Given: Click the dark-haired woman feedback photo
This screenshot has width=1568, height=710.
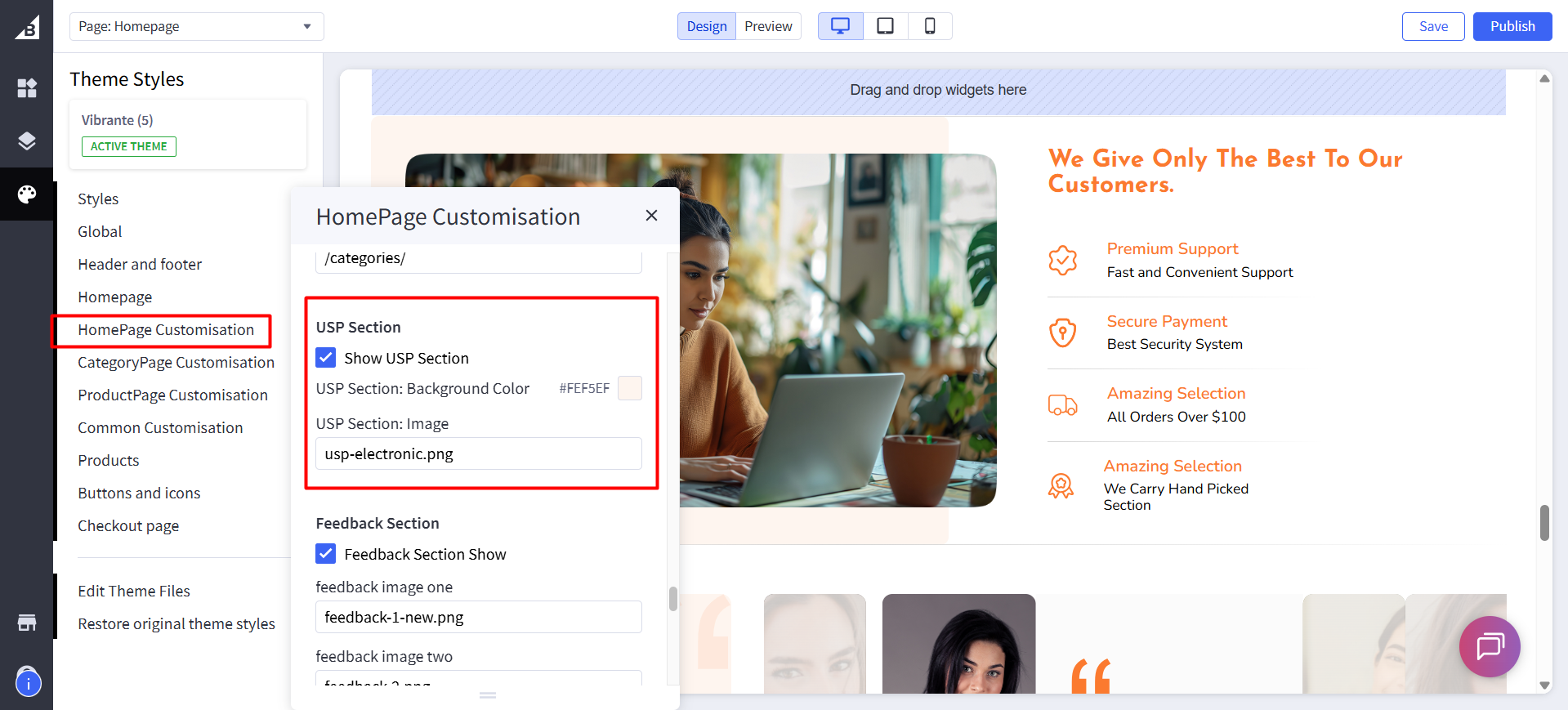Looking at the screenshot, I should pyautogui.click(x=958, y=644).
